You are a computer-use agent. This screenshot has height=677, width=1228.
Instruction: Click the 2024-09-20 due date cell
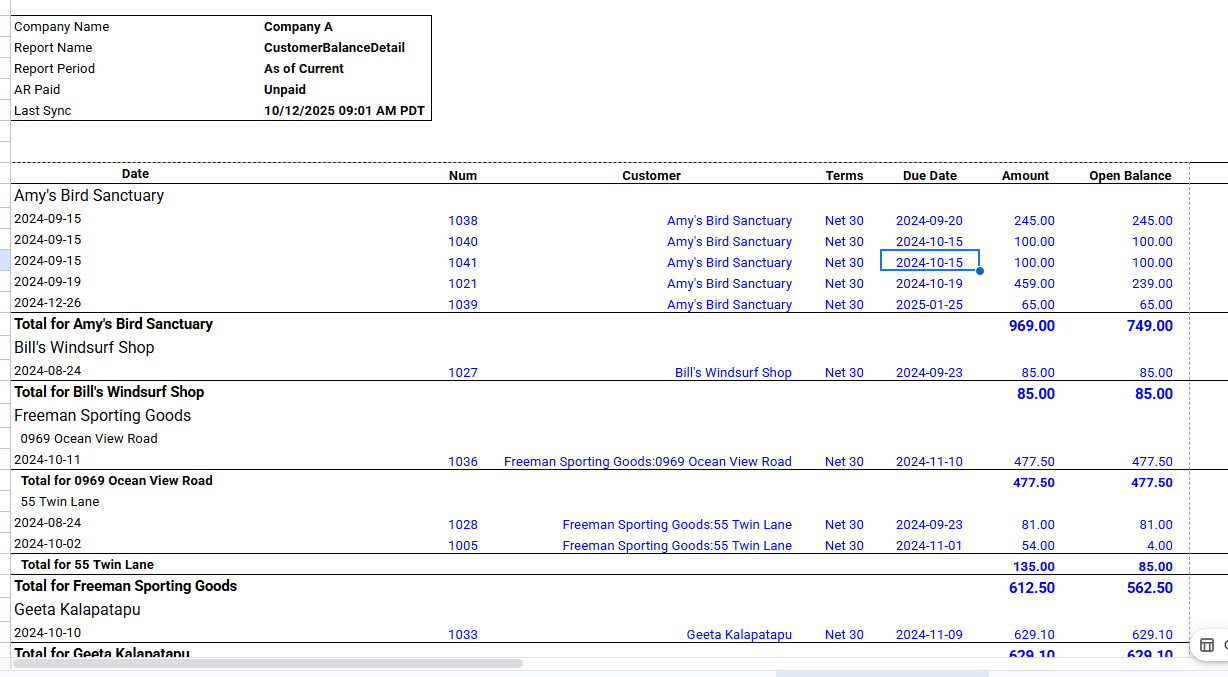(929, 221)
